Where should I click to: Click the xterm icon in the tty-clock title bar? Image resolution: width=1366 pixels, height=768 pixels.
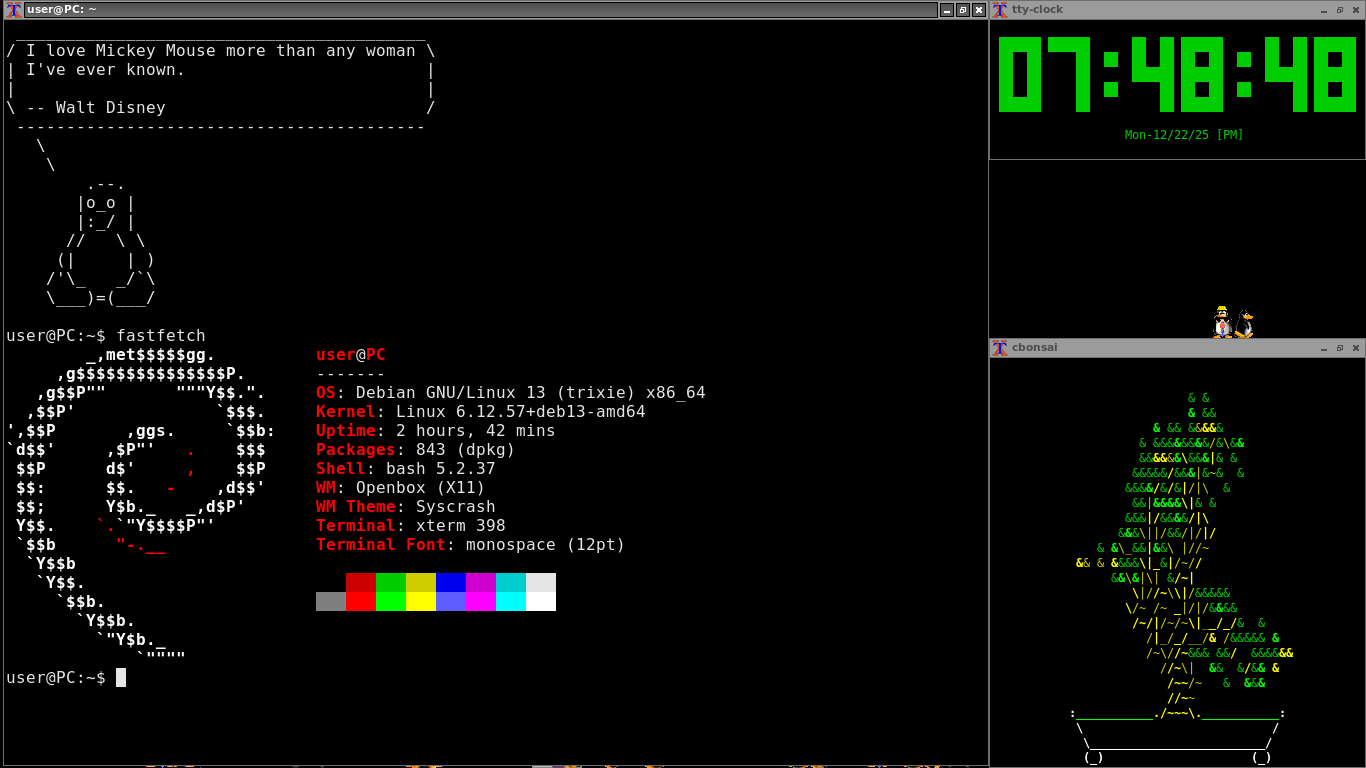point(999,10)
